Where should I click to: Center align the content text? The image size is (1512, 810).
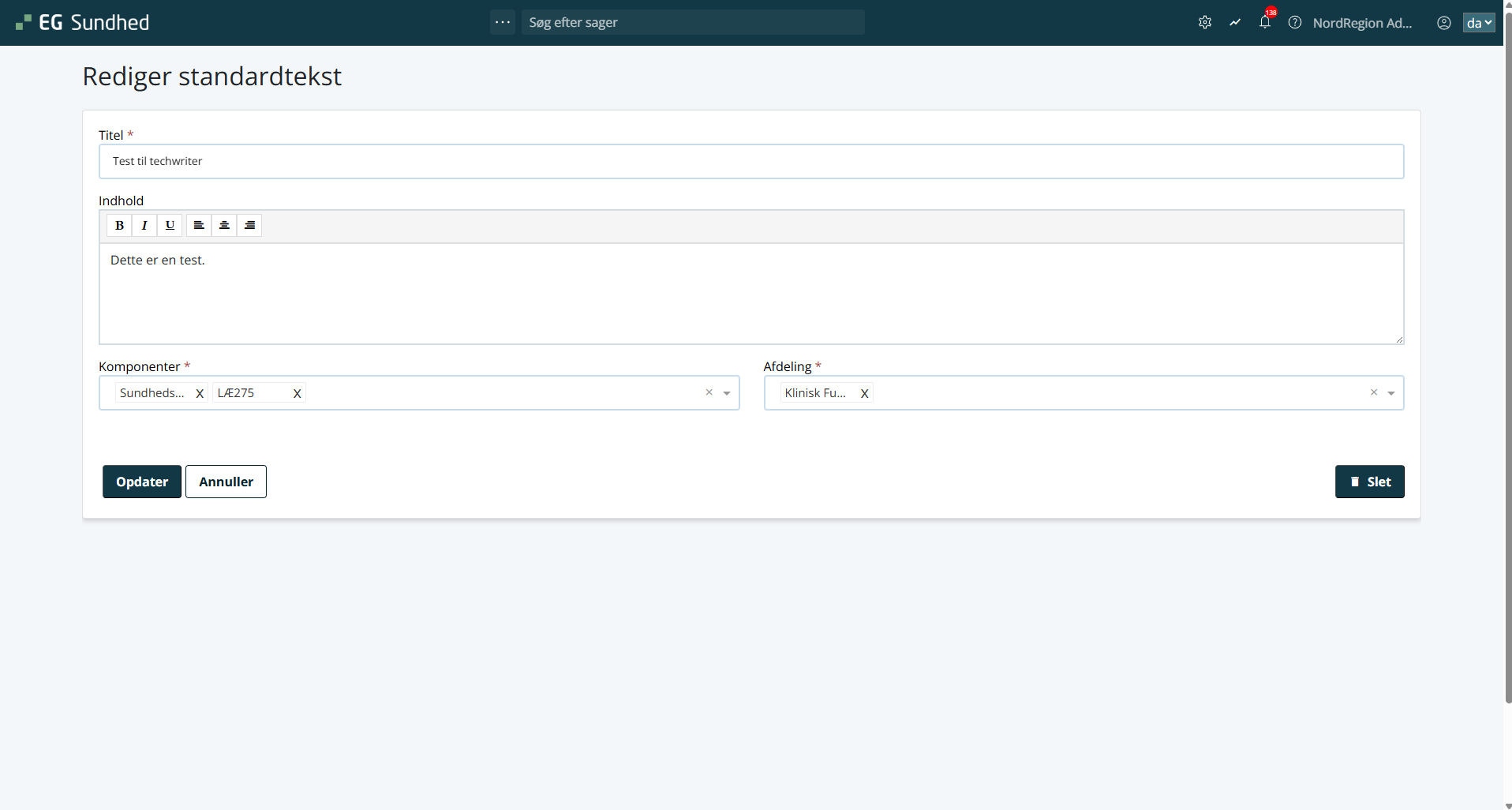[x=224, y=226]
